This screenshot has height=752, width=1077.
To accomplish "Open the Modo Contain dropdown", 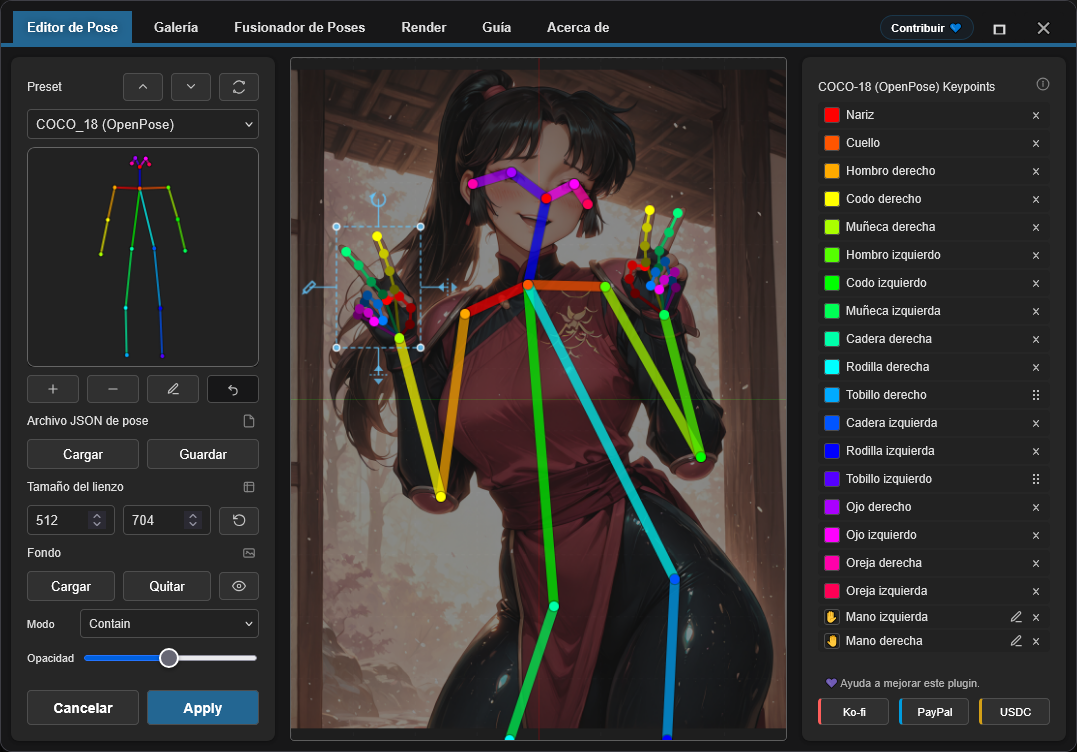I will point(169,624).
